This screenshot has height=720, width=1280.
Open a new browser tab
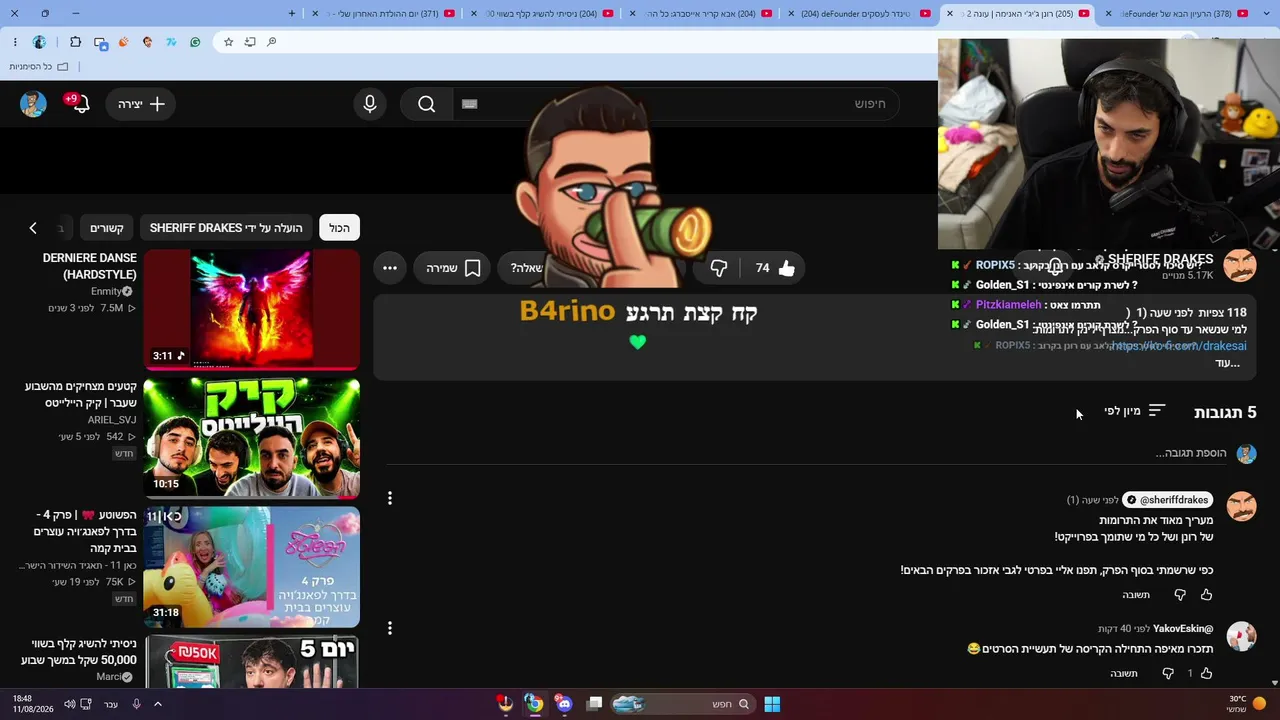pos(292,13)
